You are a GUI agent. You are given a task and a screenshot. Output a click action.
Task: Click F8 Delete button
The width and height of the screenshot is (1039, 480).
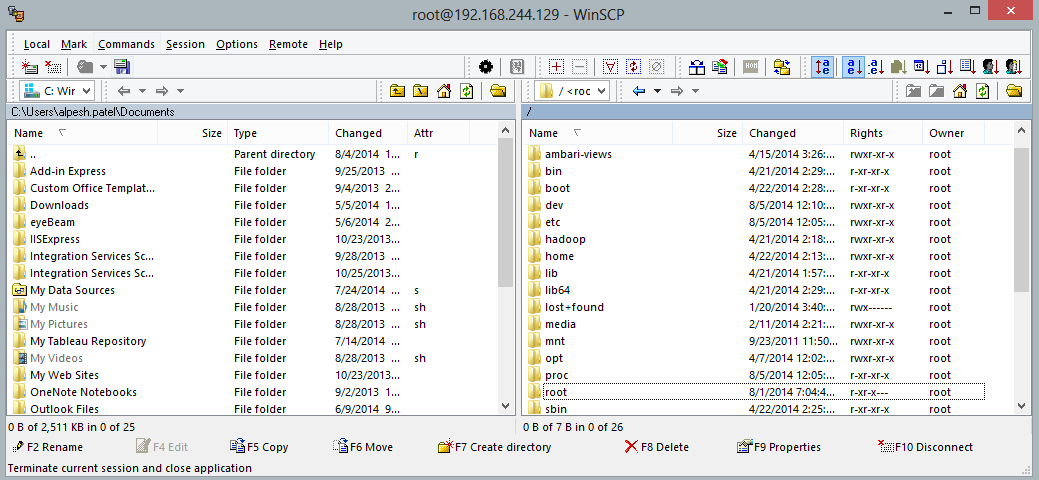coord(657,447)
